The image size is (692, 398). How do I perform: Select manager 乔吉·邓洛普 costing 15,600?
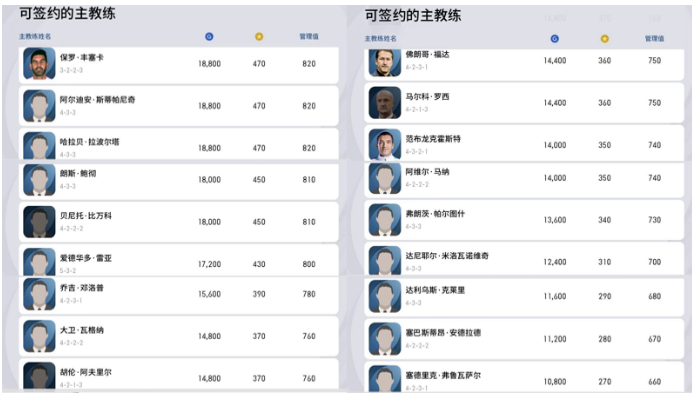[x=179, y=295]
